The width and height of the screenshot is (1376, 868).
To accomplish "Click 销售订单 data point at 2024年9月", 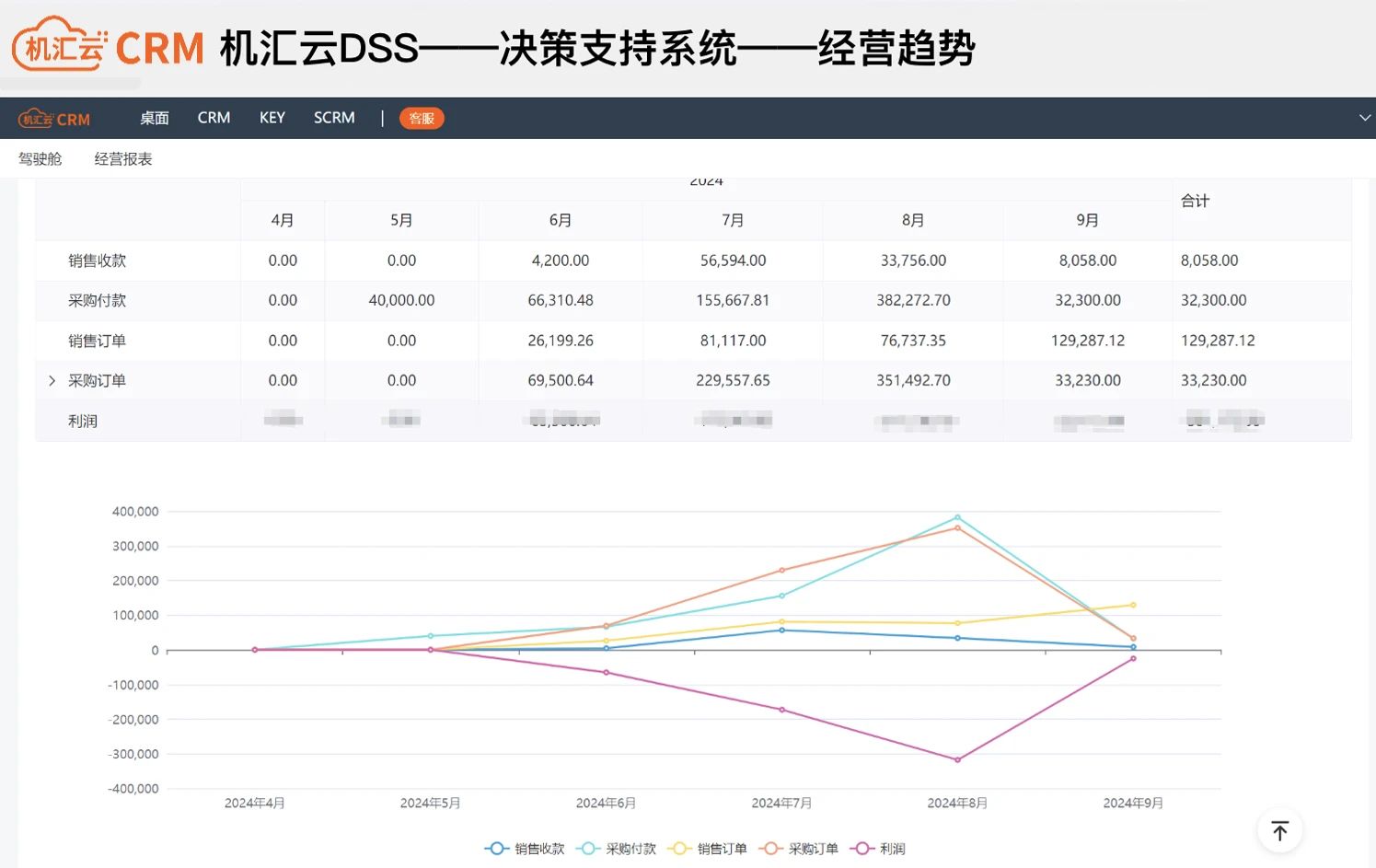I will pyautogui.click(x=1133, y=605).
